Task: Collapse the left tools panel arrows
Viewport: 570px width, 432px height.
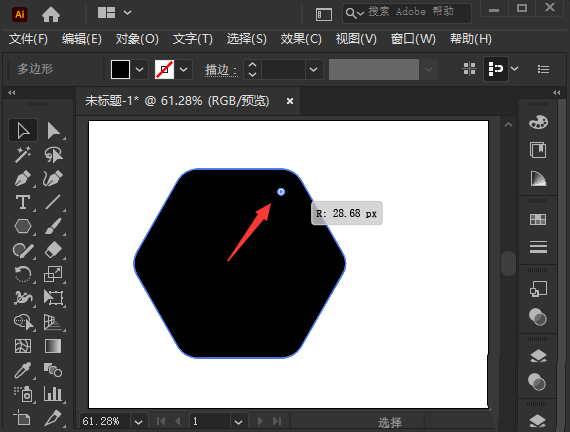Action: pyautogui.click(x=12, y=93)
